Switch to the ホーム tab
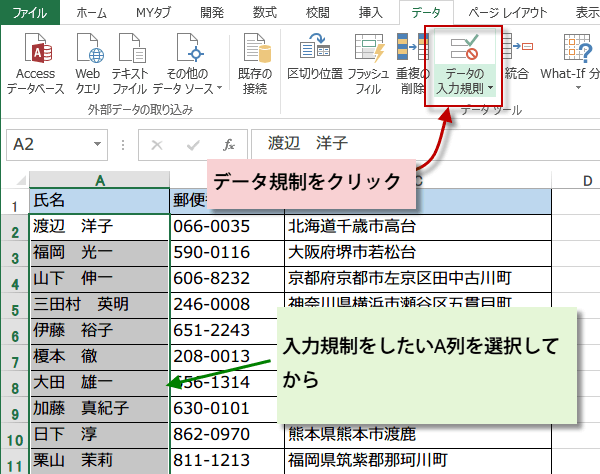The width and height of the screenshot is (600, 474). 92,12
